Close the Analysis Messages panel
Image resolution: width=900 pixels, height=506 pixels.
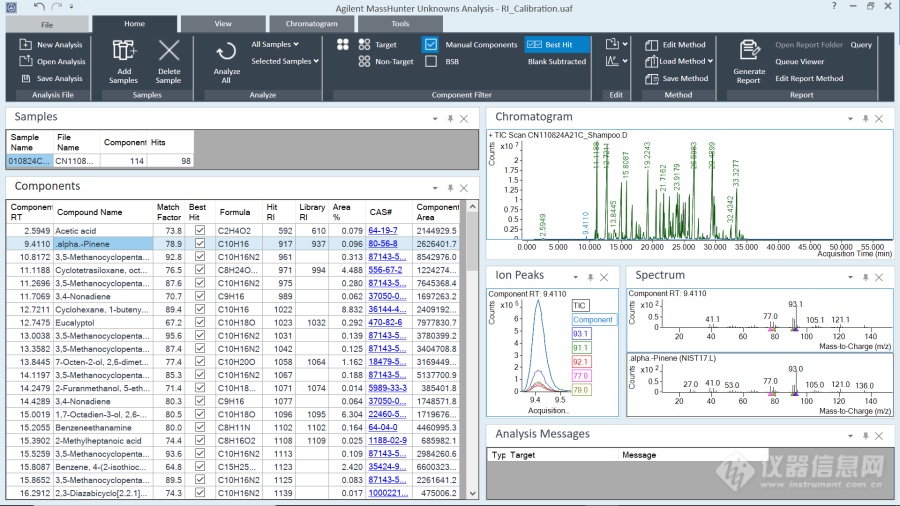pos(879,436)
